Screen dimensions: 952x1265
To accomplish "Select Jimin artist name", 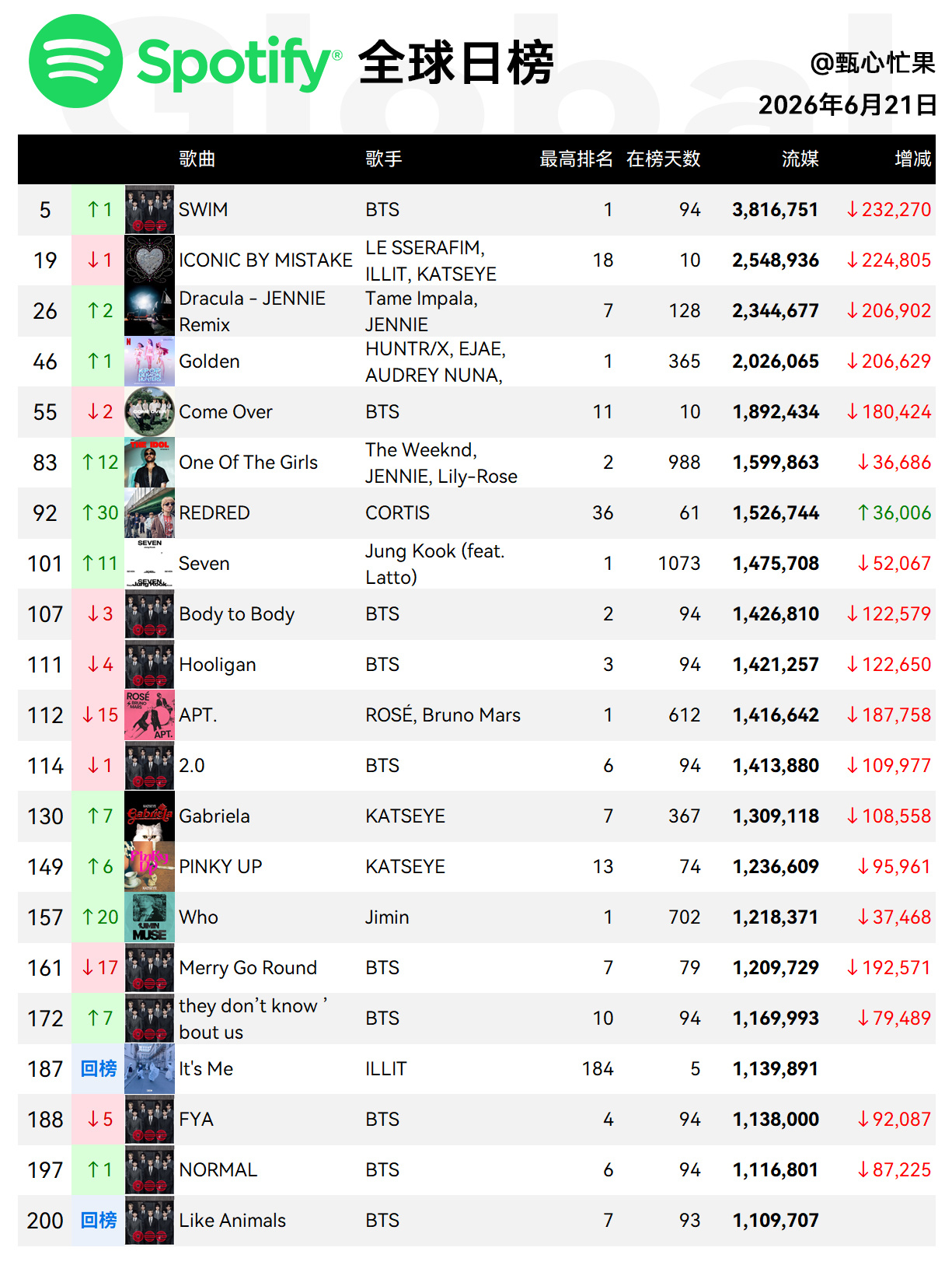I will (387, 917).
